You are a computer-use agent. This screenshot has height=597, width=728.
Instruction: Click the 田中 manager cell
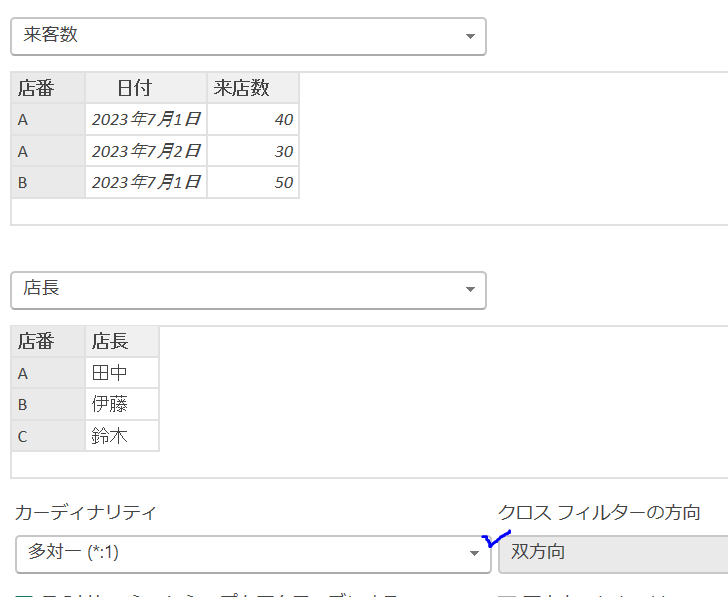[121, 373]
